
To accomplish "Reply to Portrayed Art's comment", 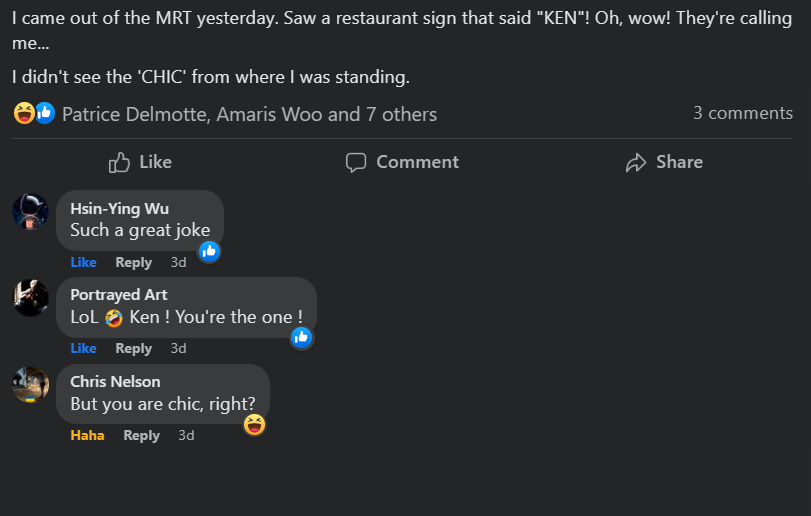I will pos(133,348).
